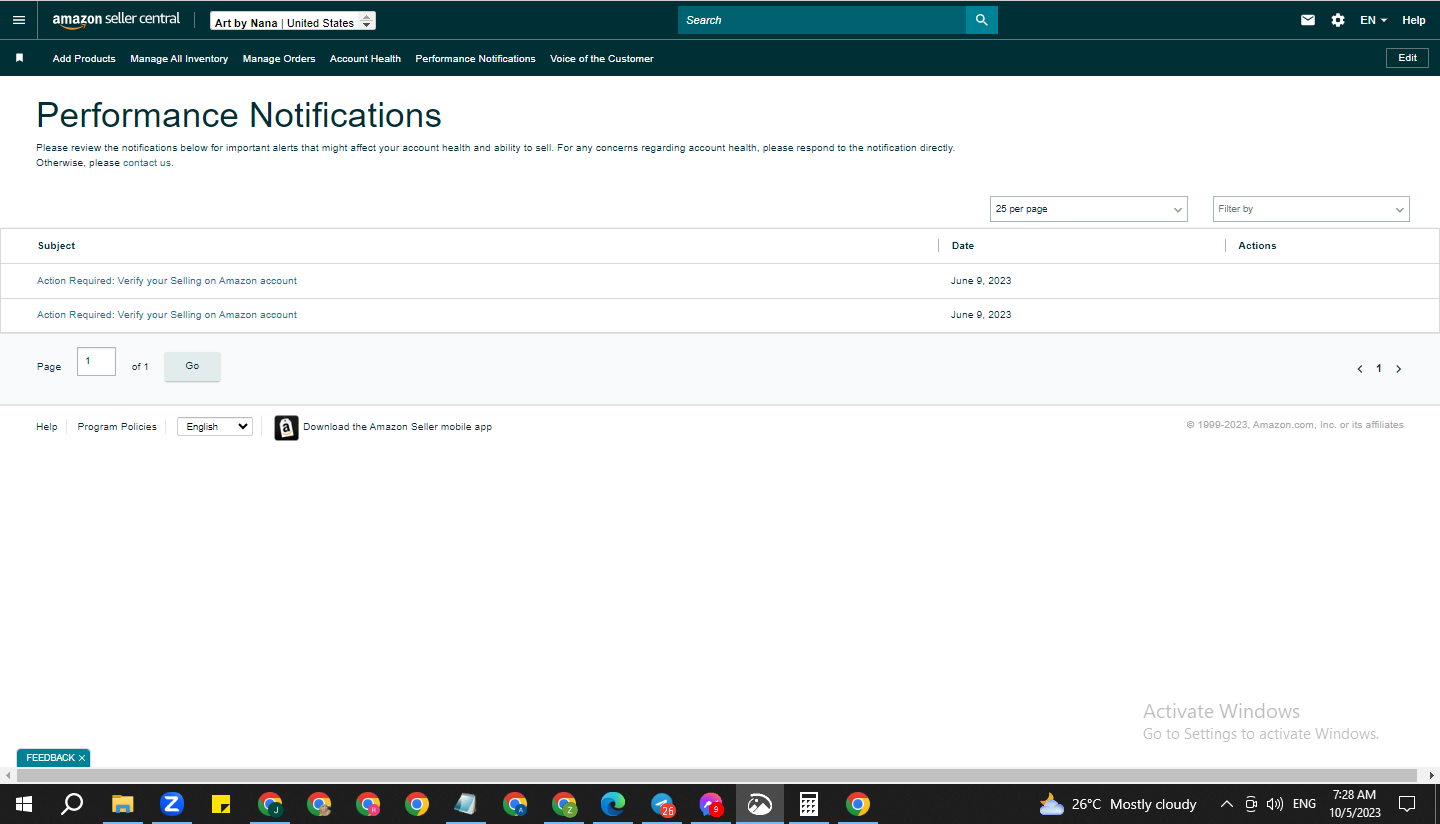Click the Subject column header
This screenshot has width=1440, height=824.
pos(57,246)
